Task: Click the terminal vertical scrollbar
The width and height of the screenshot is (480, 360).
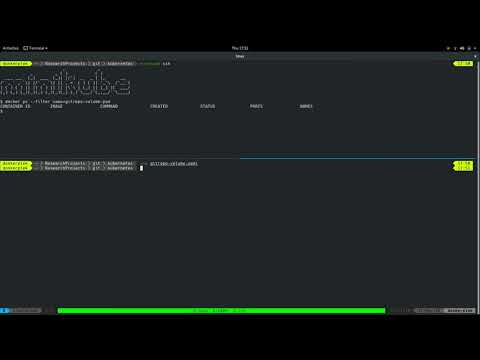Action: [478, 187]
